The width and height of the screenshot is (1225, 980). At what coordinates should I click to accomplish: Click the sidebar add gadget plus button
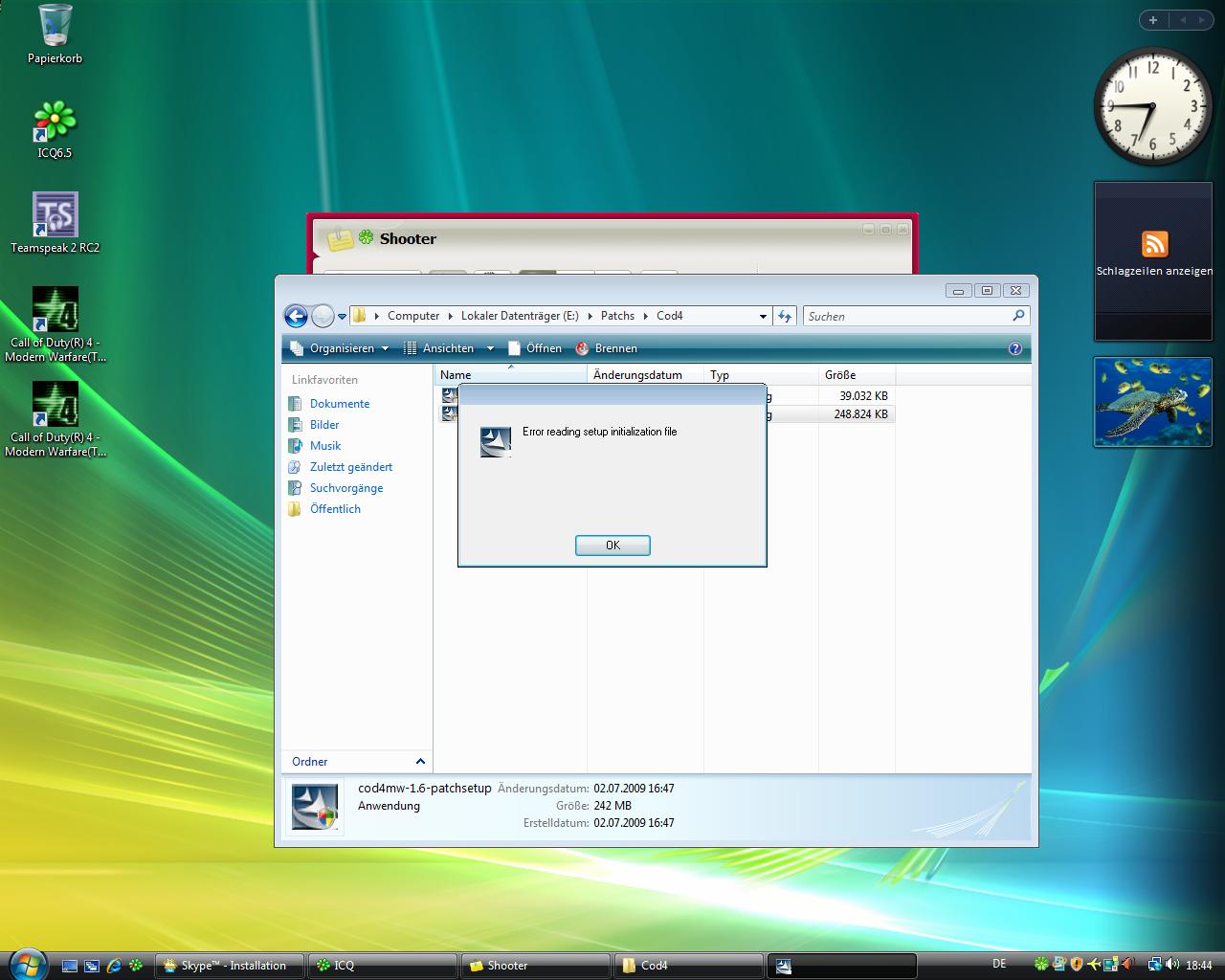(1153, 20)
